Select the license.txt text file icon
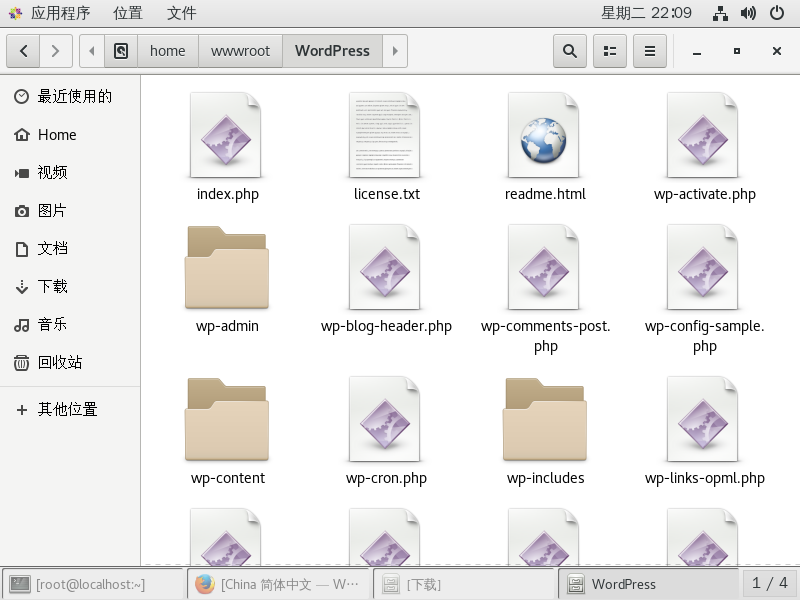 (x=385, y=135)
